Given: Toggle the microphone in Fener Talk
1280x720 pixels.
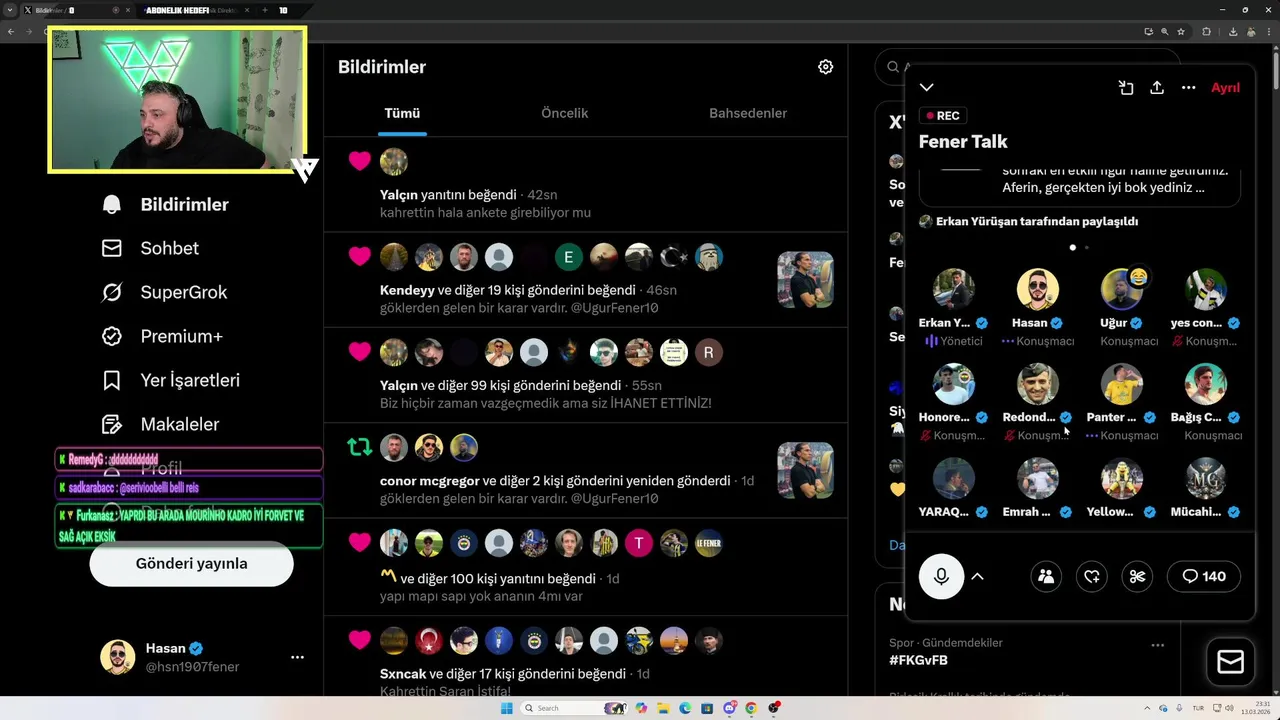Looking at the screenshot, I should point(941,576).
